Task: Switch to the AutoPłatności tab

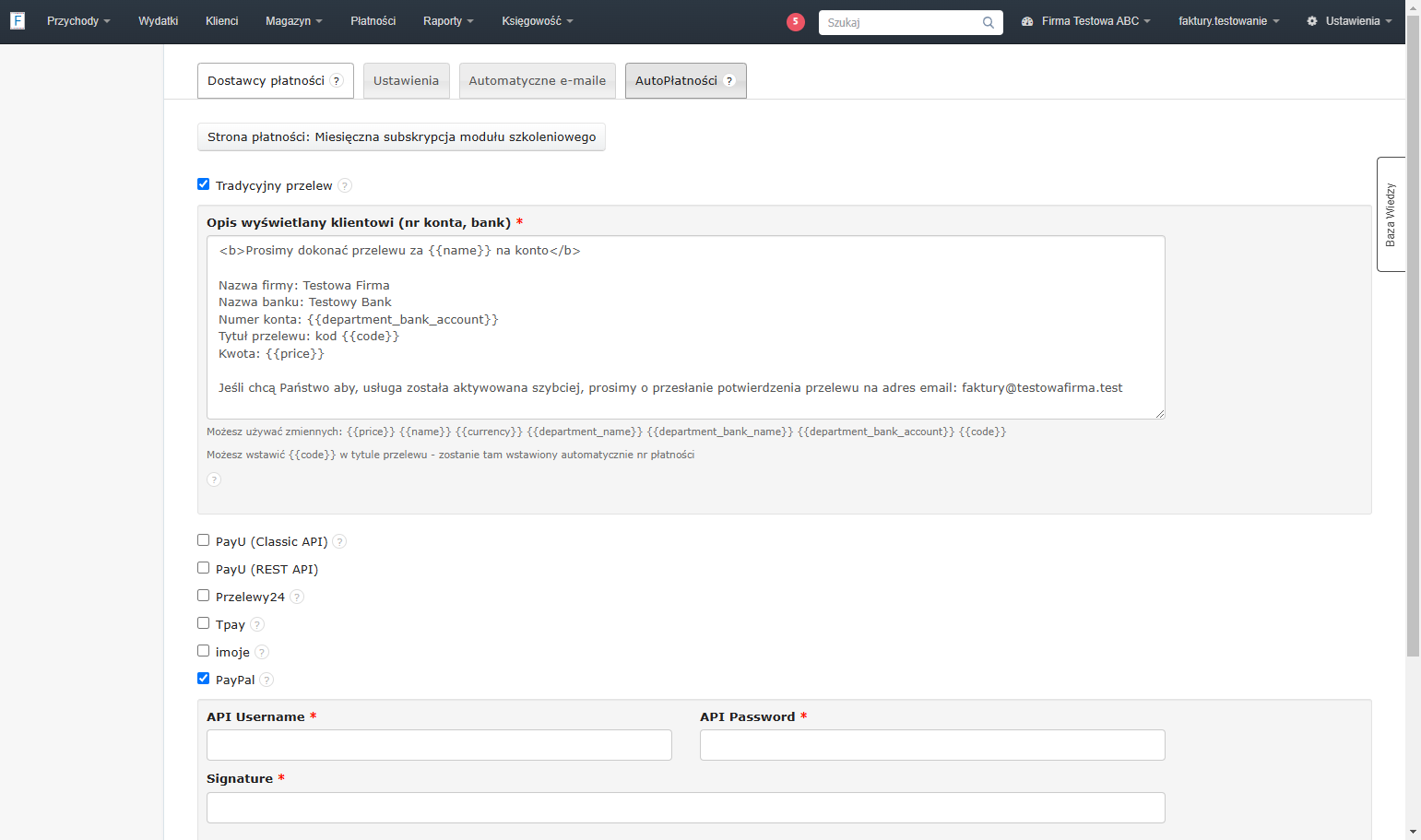Action: [686, 81]
